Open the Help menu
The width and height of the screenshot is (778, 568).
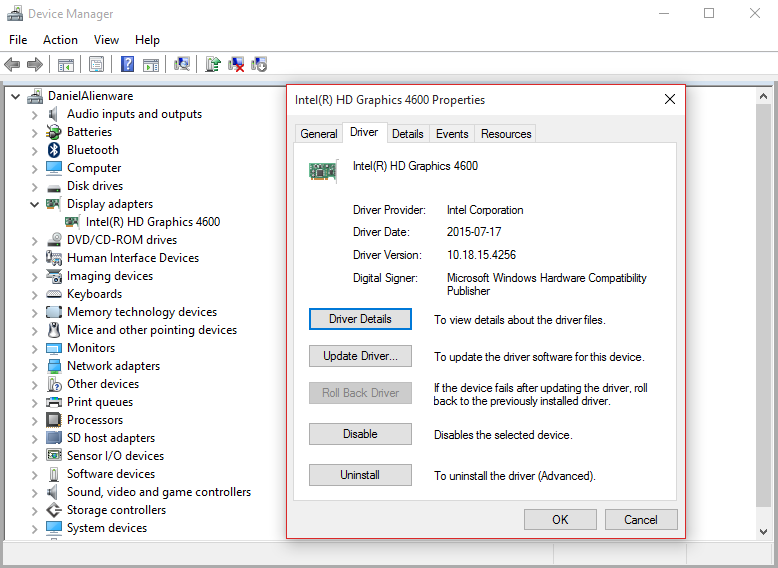147,40
